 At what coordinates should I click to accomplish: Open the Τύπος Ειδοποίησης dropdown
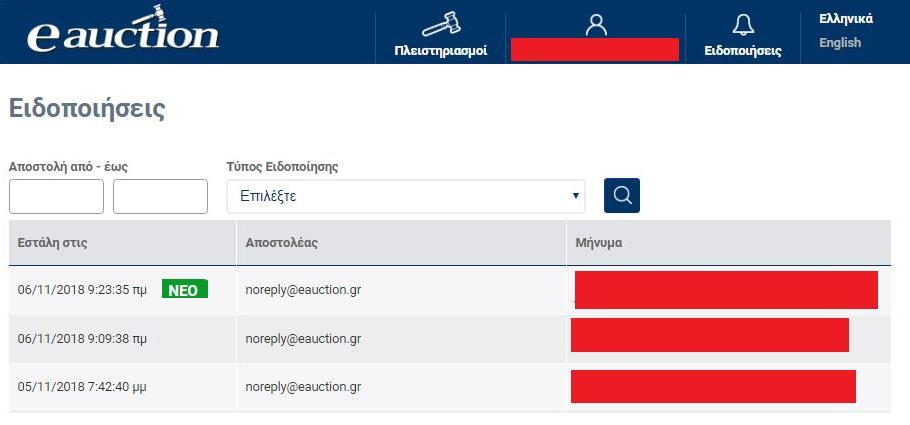(406, 196)
